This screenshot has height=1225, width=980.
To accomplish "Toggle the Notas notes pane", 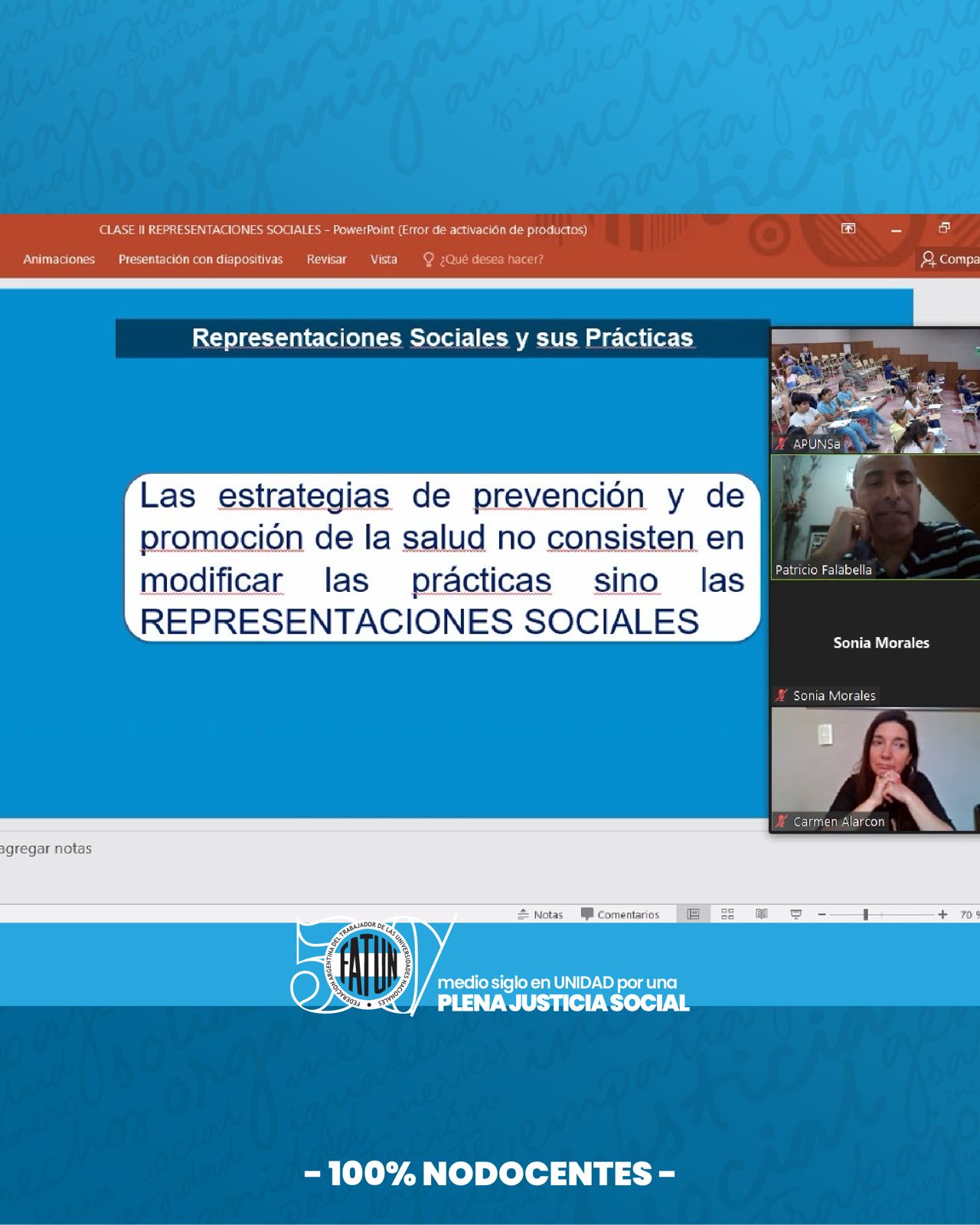I will [x=541, y=914].
